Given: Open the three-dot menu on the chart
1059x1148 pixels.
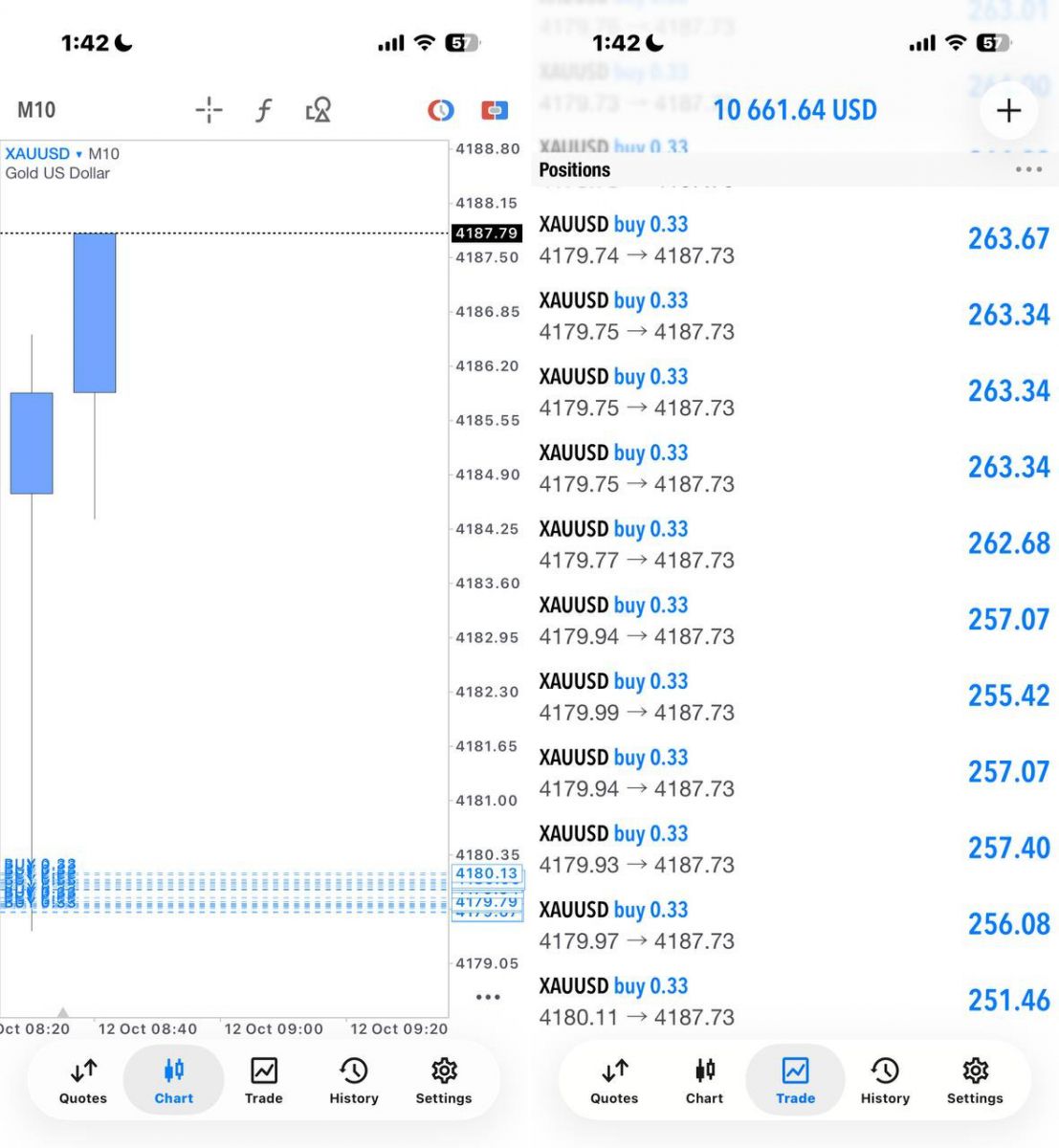Looking at the screenshot, I should click(x=488, y=997).
